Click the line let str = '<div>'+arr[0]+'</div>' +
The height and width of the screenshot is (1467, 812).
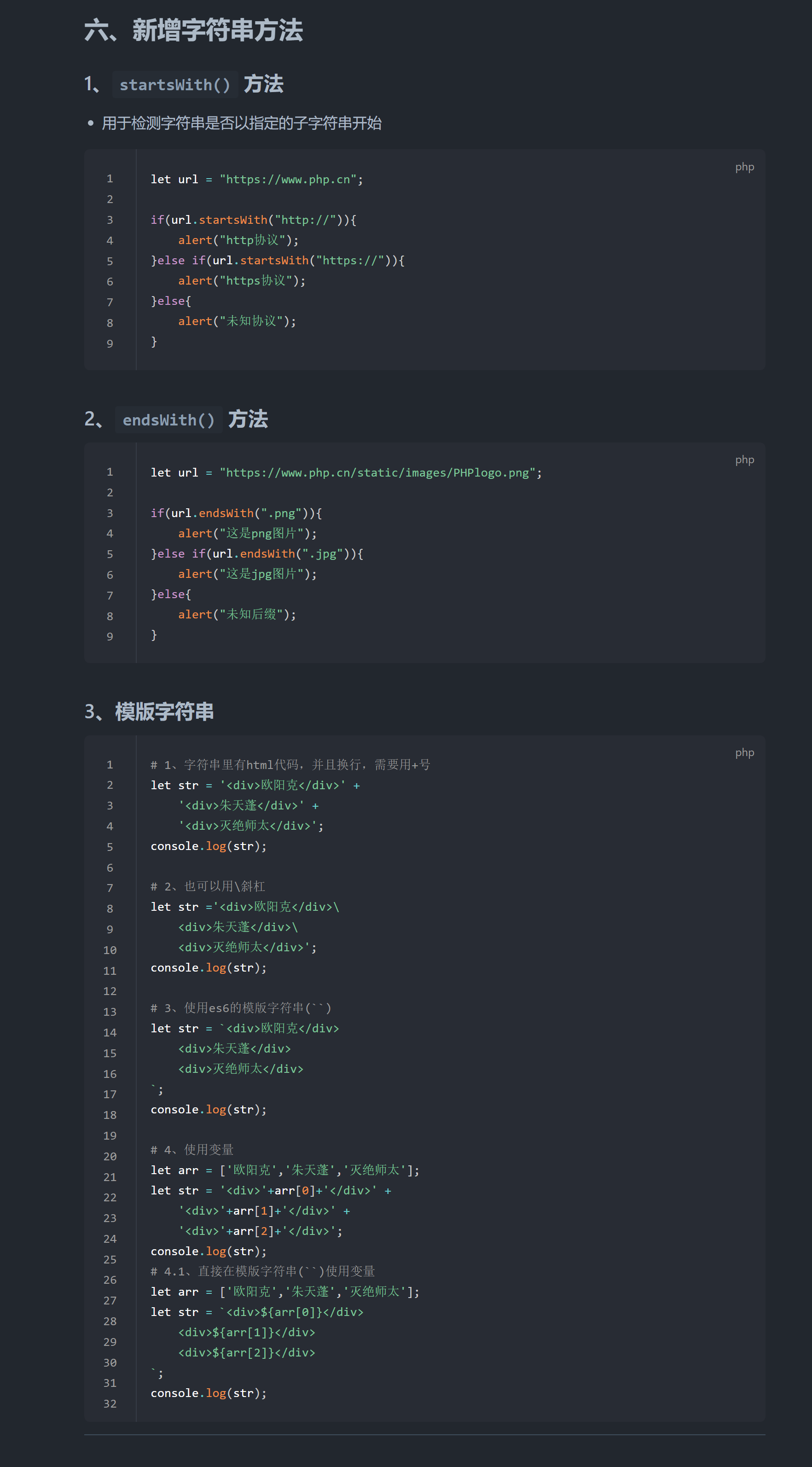point(271,1191)
